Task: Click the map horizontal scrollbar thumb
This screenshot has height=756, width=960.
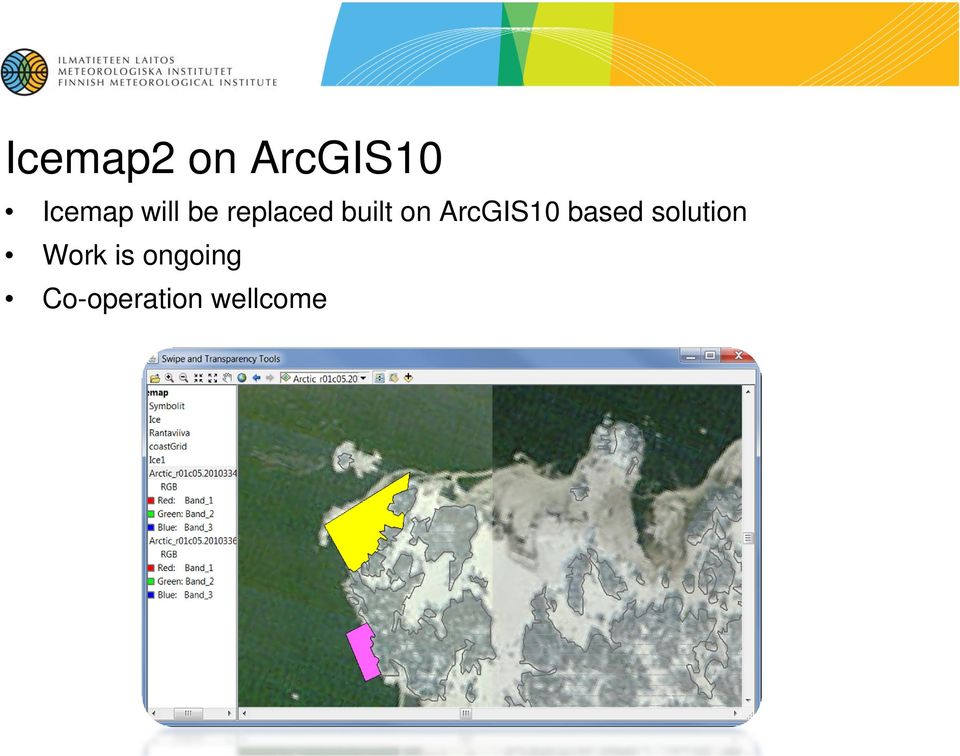Action: click(466, 713)
